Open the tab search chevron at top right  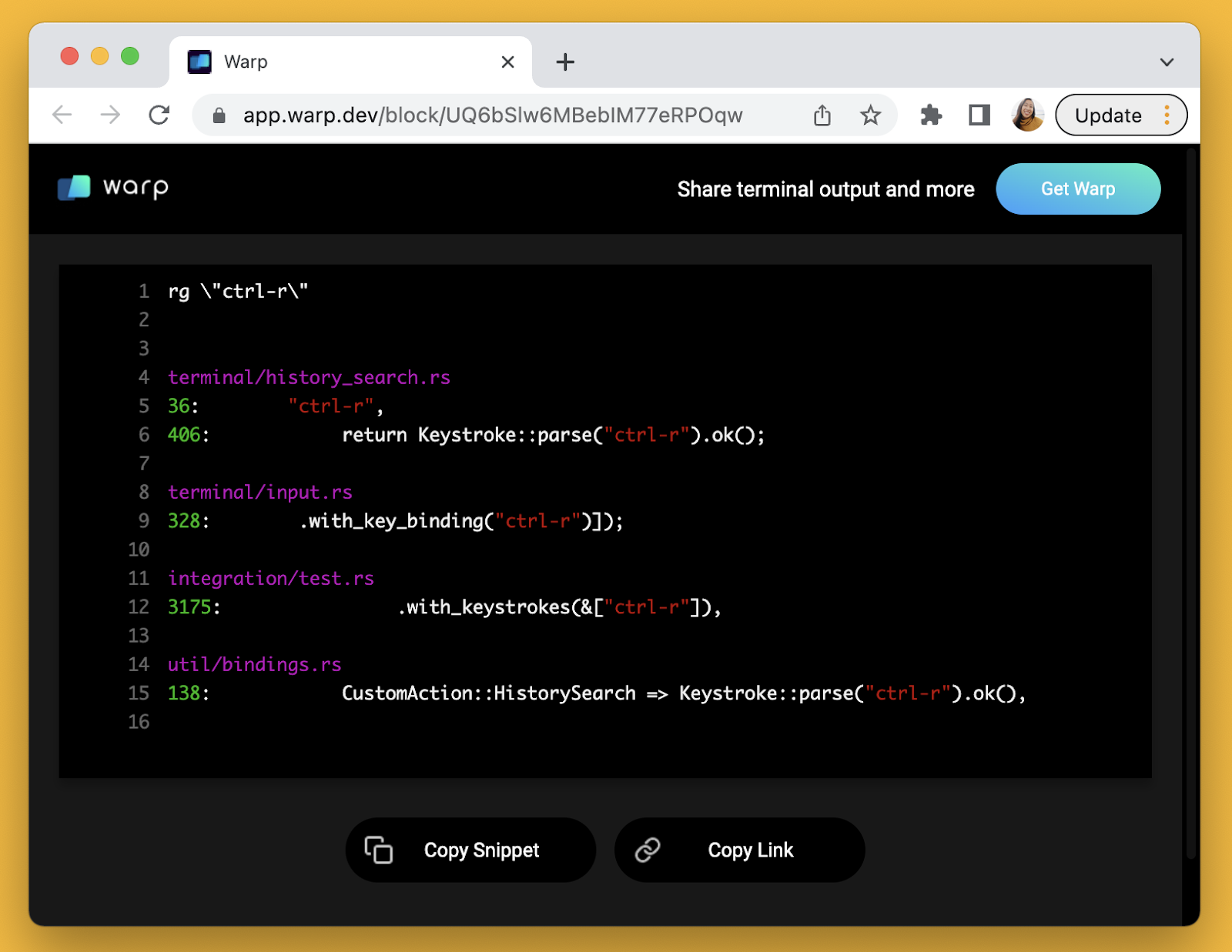[x=1167, y=62]
